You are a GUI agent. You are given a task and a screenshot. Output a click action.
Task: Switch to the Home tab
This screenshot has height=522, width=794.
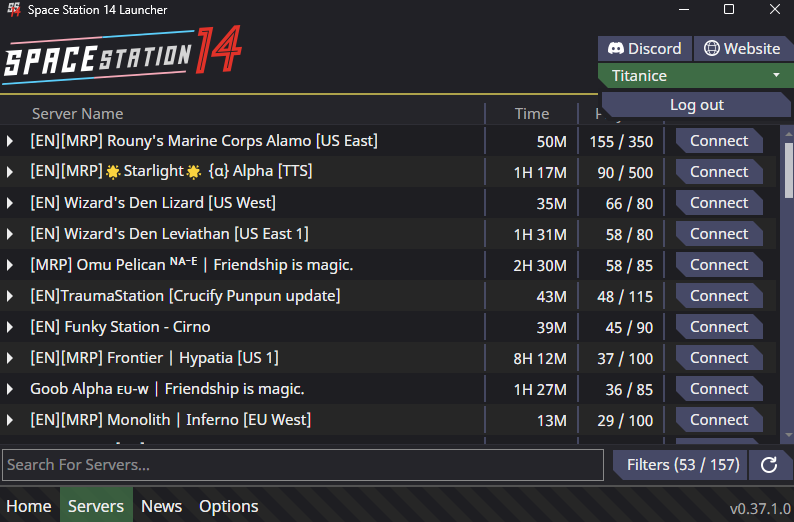(29, 506)
